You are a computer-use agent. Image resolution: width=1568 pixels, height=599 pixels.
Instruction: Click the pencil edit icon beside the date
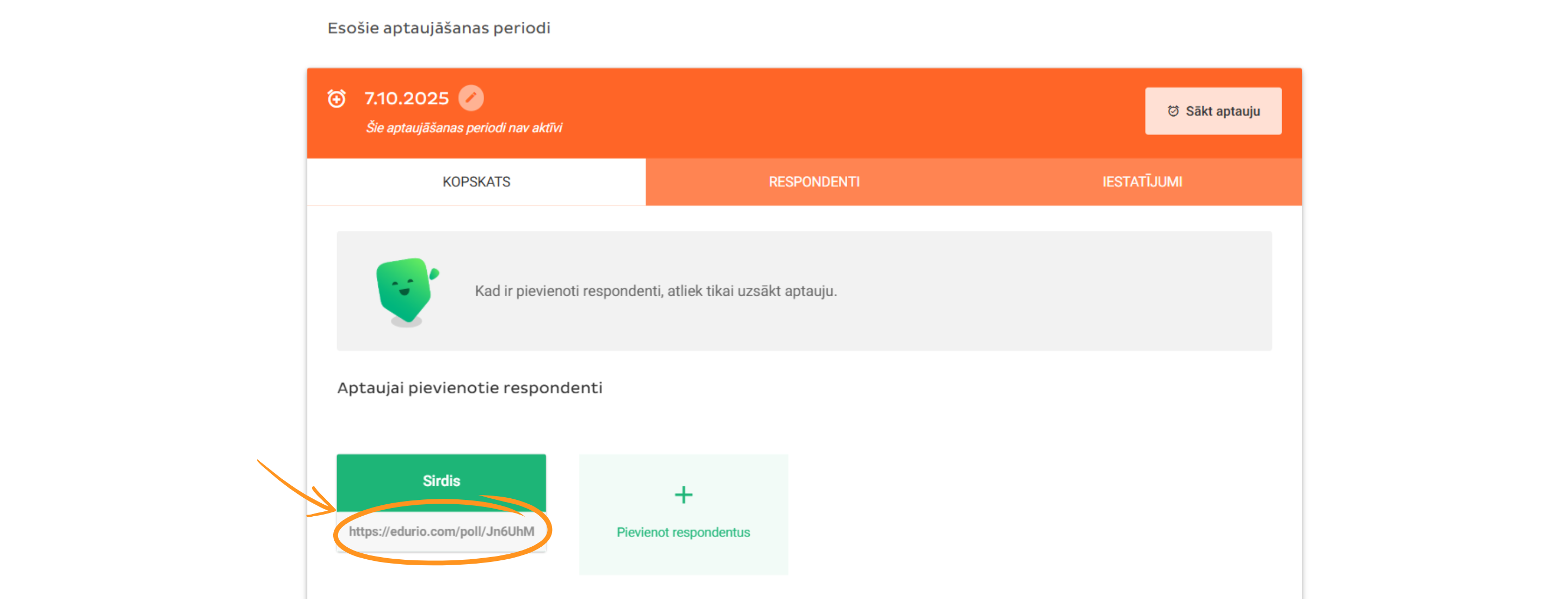click(x=470, y=98)
